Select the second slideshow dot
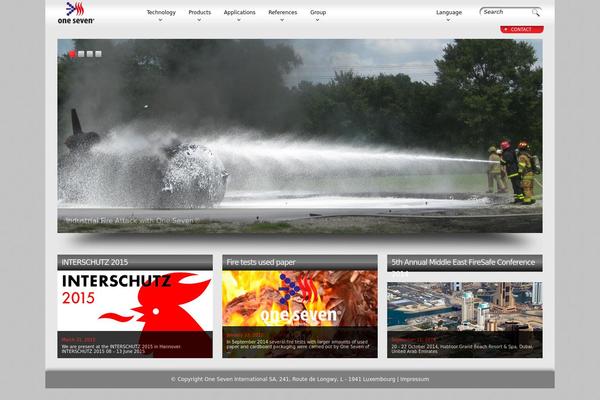This screenshot has width=600, height=400. [x=81, y=54]
